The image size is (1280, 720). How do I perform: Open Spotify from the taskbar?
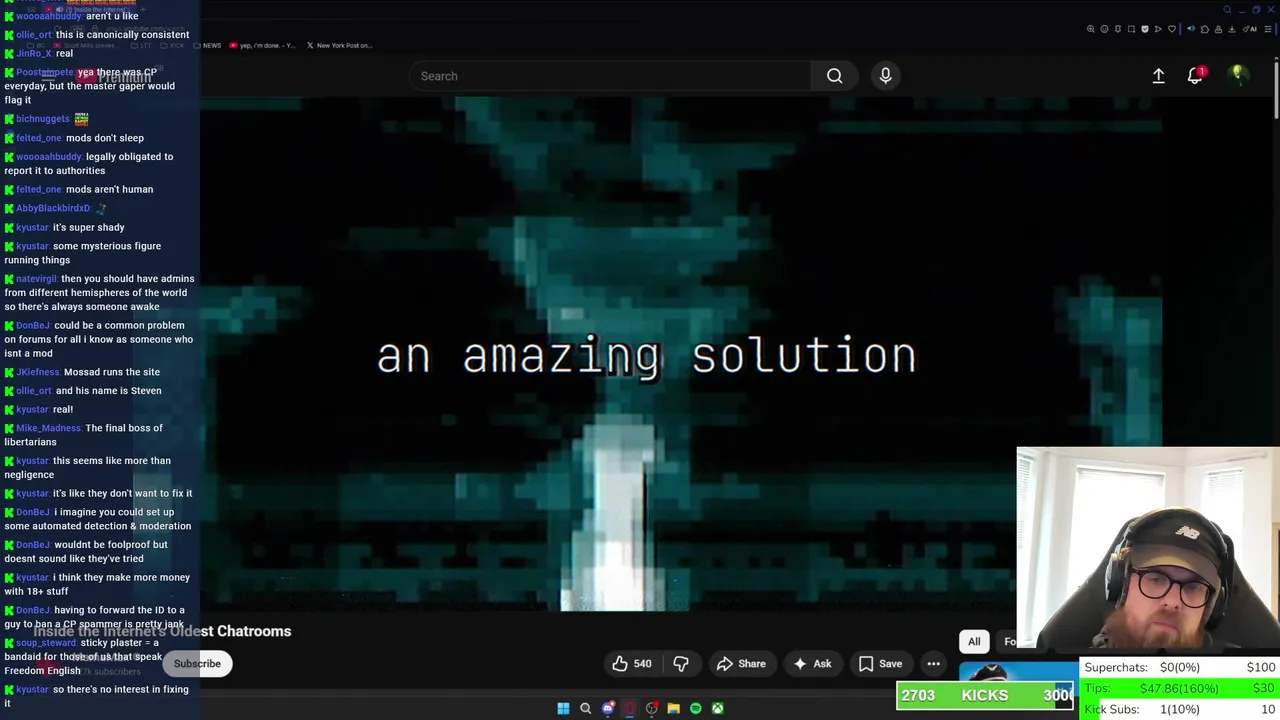pyautogui.click(x=696, y=708)
